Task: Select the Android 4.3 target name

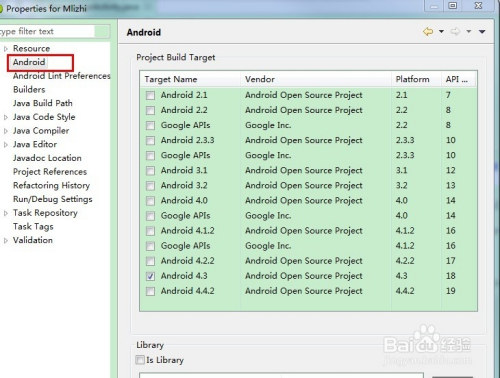Action: click(184, 276)
